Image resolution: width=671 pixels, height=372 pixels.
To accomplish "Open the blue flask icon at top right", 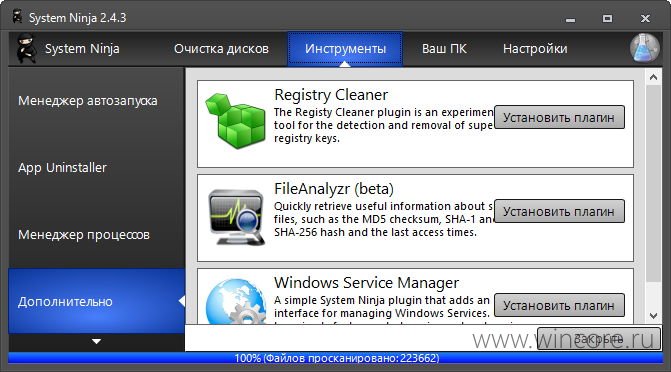I will (645, 48).
